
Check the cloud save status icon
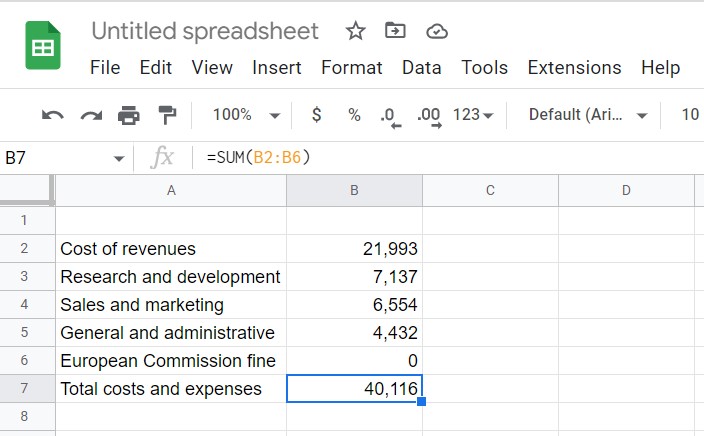(437, 31)
